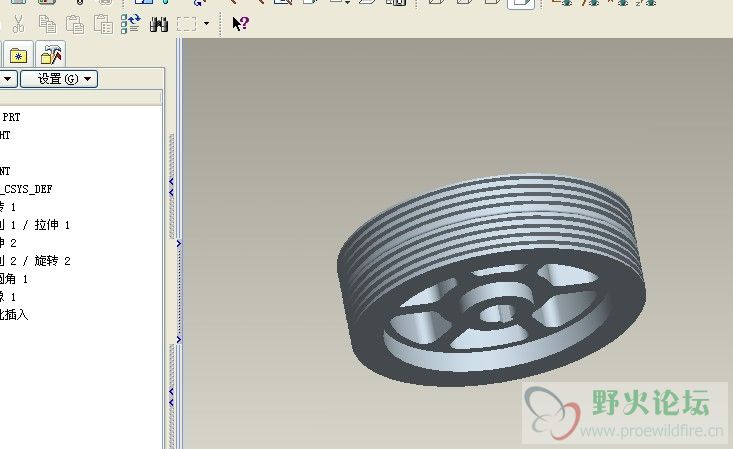Switch to the Connections hammer navigator tab
733x449 pixels.
point(50,55)
